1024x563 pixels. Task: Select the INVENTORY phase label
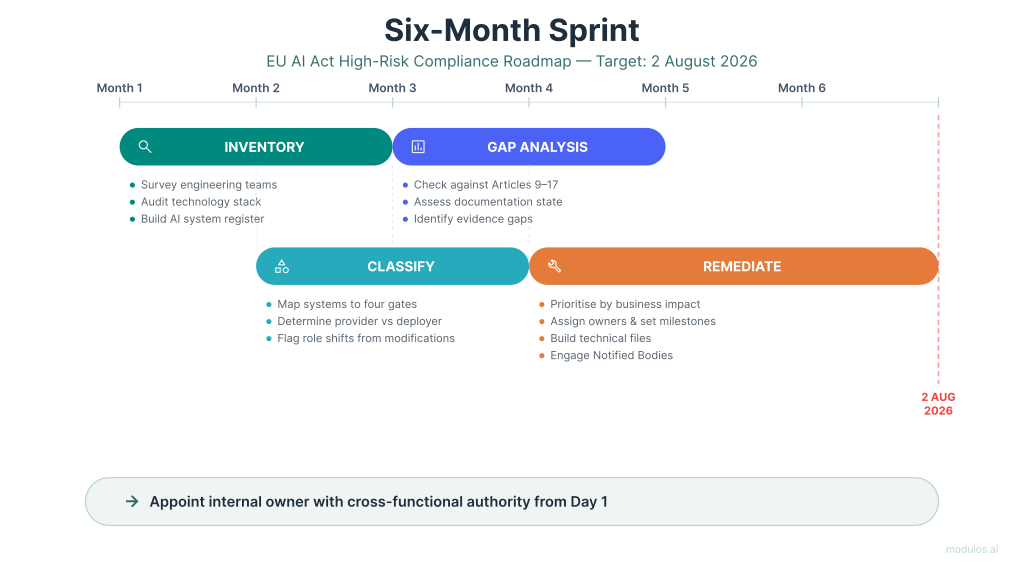264,147
